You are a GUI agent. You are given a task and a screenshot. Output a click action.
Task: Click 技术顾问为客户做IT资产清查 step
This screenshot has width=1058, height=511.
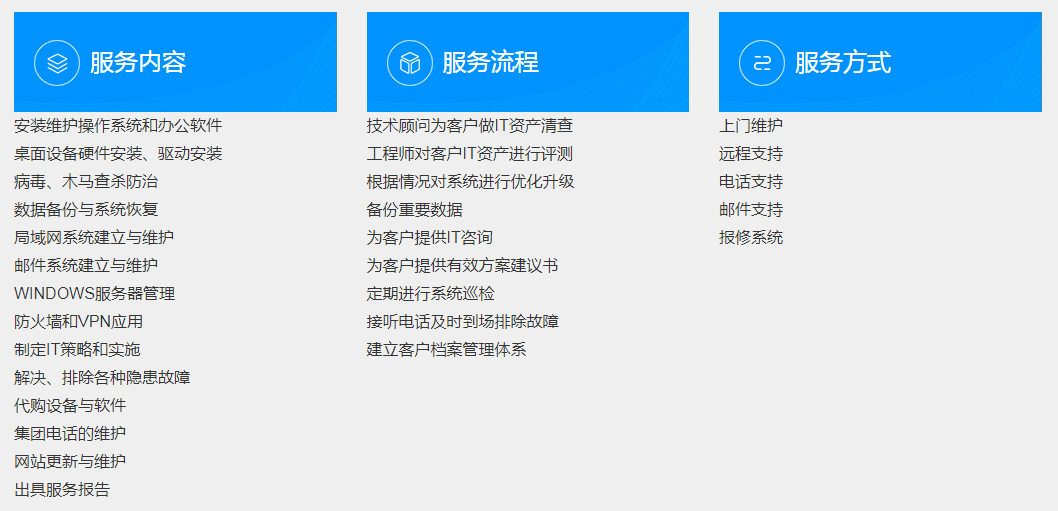coord(470,126)
